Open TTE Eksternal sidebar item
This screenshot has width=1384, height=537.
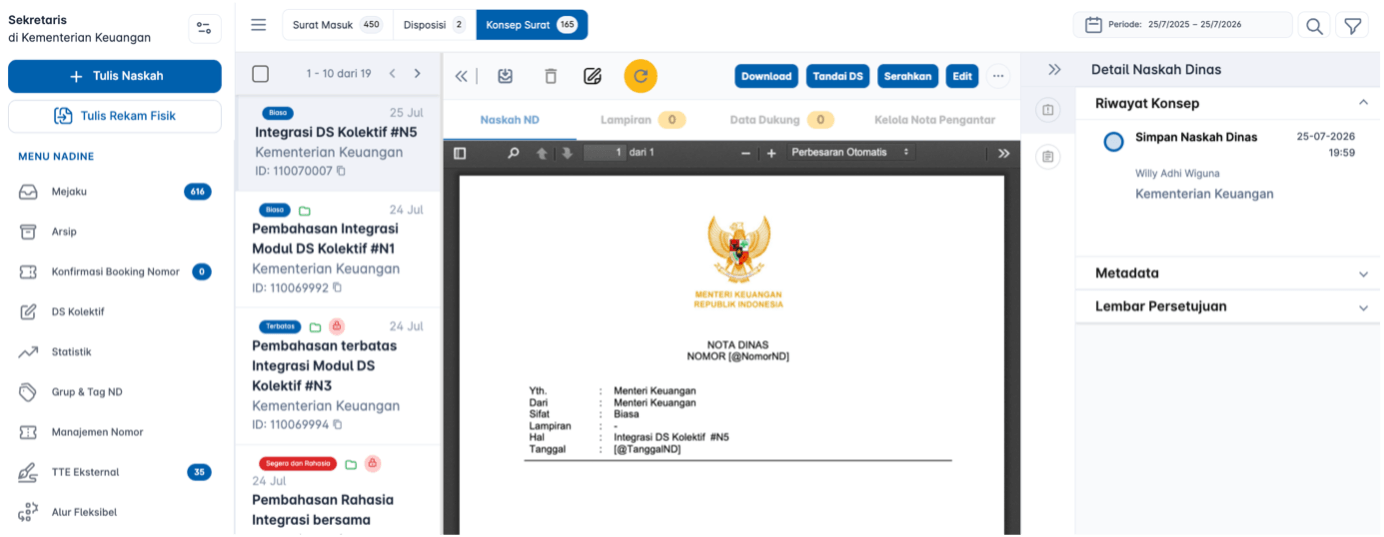tap(115, 472)
